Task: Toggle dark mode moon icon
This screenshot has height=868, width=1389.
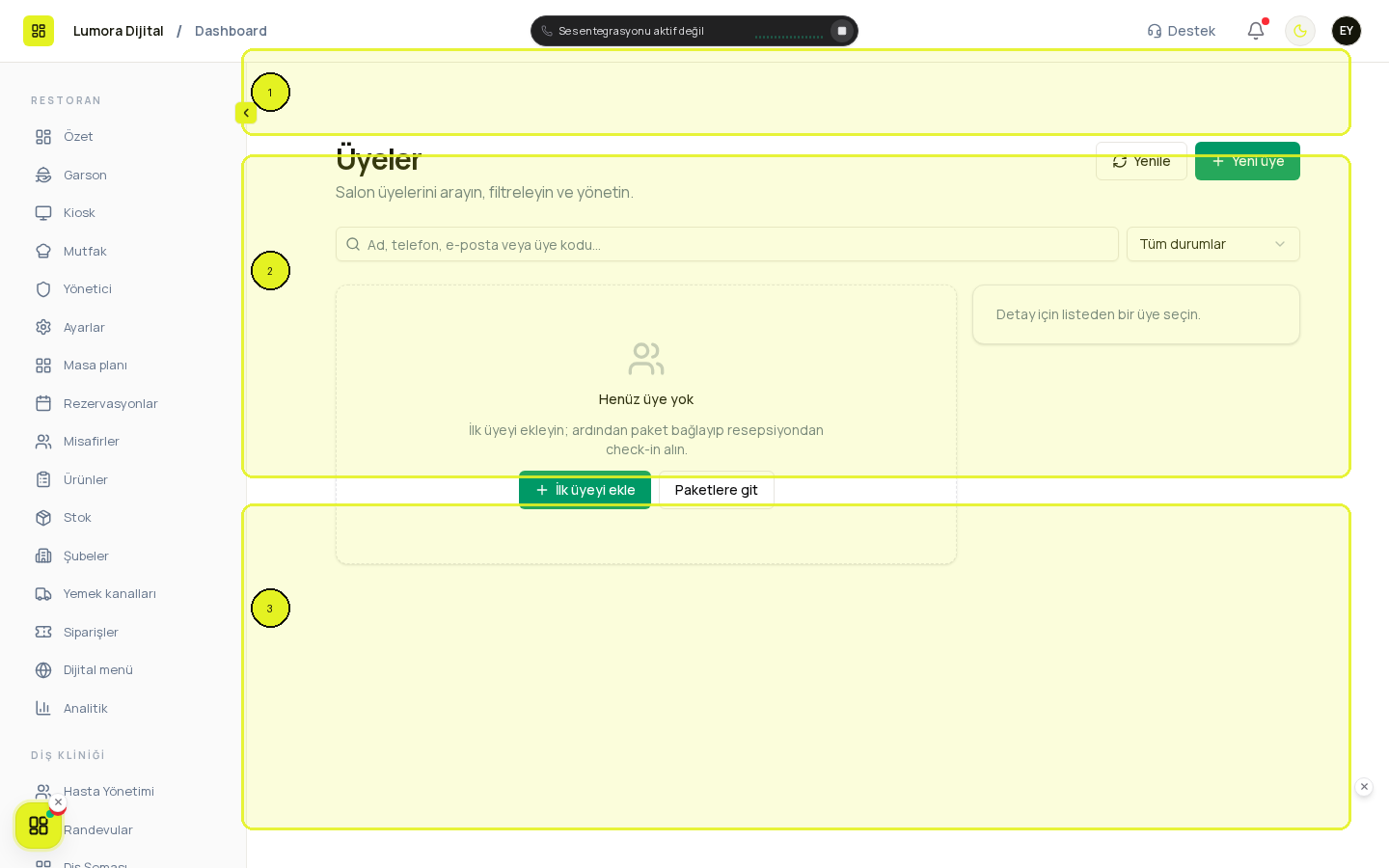Action: (x=1300, y=31)
